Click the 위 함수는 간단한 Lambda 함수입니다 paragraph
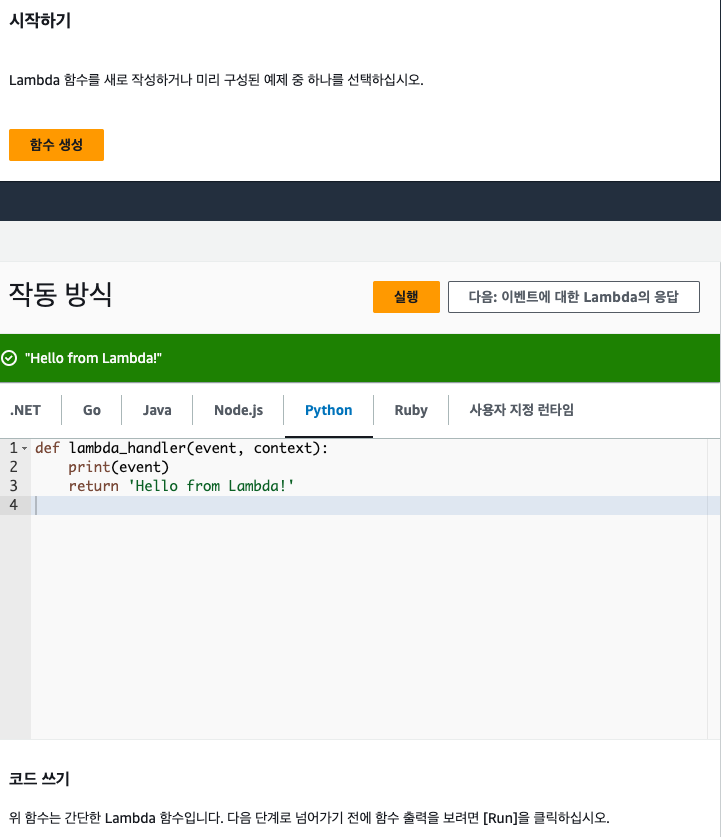This screenshot has width=721, height=837. [309, 818]
